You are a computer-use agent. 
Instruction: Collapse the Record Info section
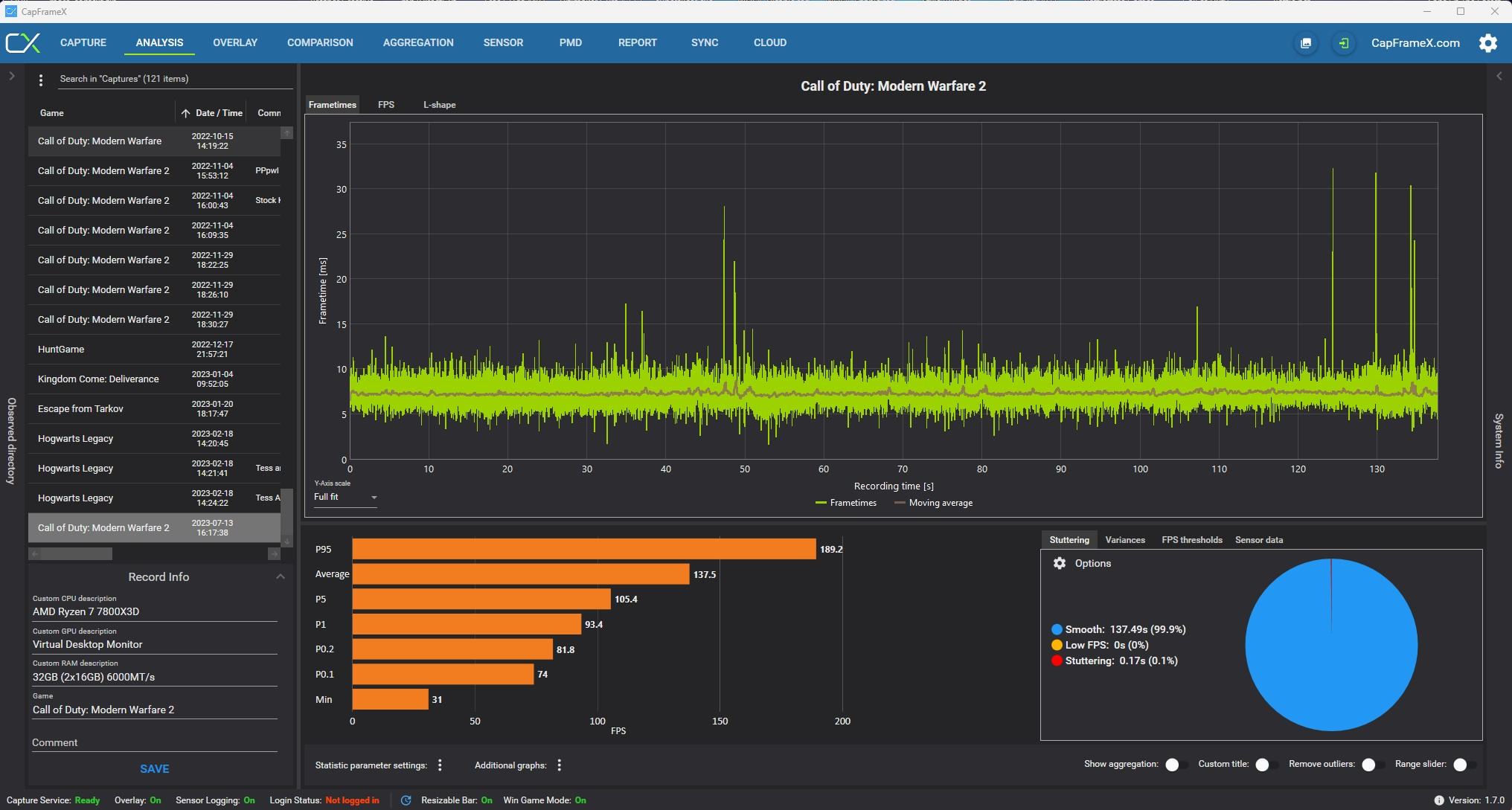coord(281,576)
